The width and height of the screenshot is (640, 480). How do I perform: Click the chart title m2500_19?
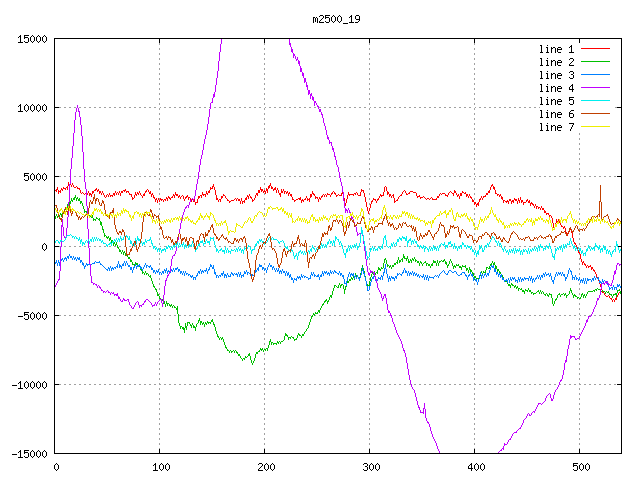335,19
